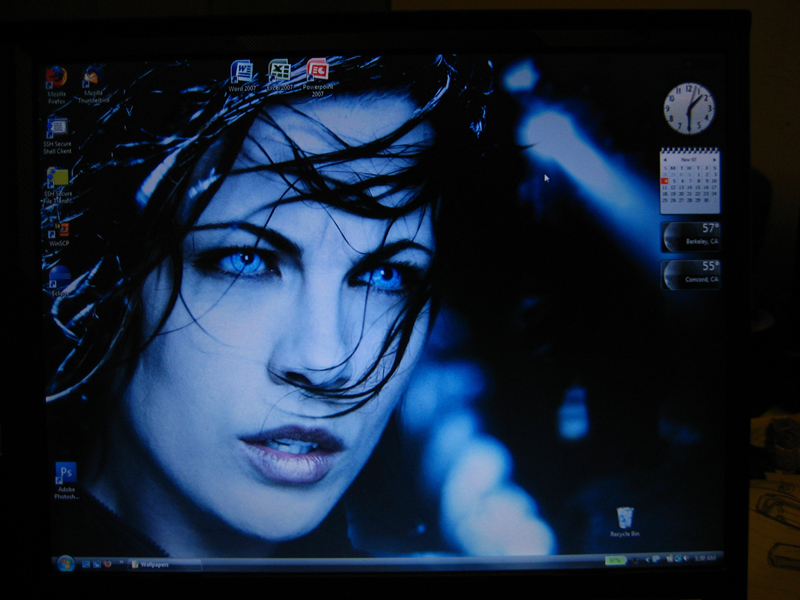The image size is (800, 600).
Task: Click the Wallpapers taskbar button
Action: tap(164, 565)
